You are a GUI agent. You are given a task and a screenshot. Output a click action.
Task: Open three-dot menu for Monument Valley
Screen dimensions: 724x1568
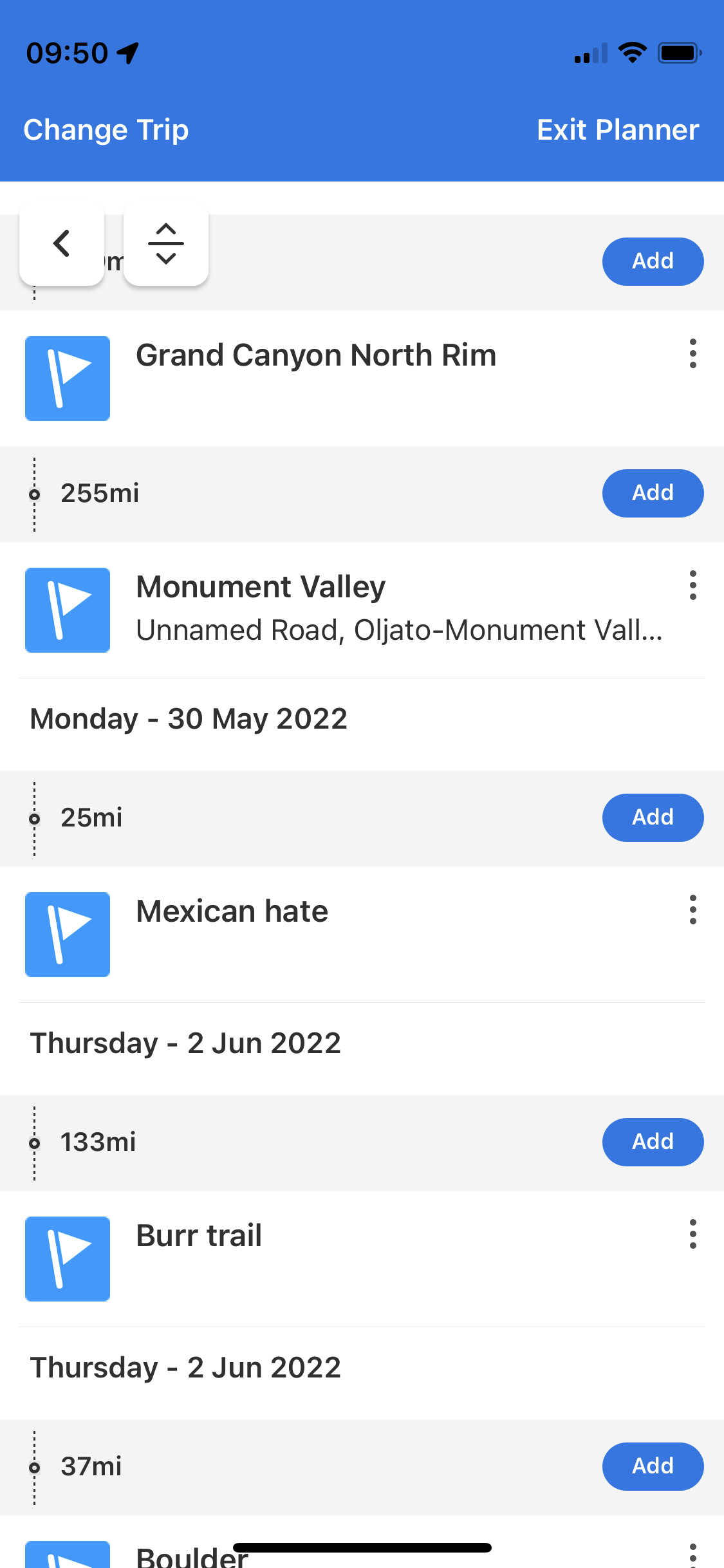[x=692, y=586]
